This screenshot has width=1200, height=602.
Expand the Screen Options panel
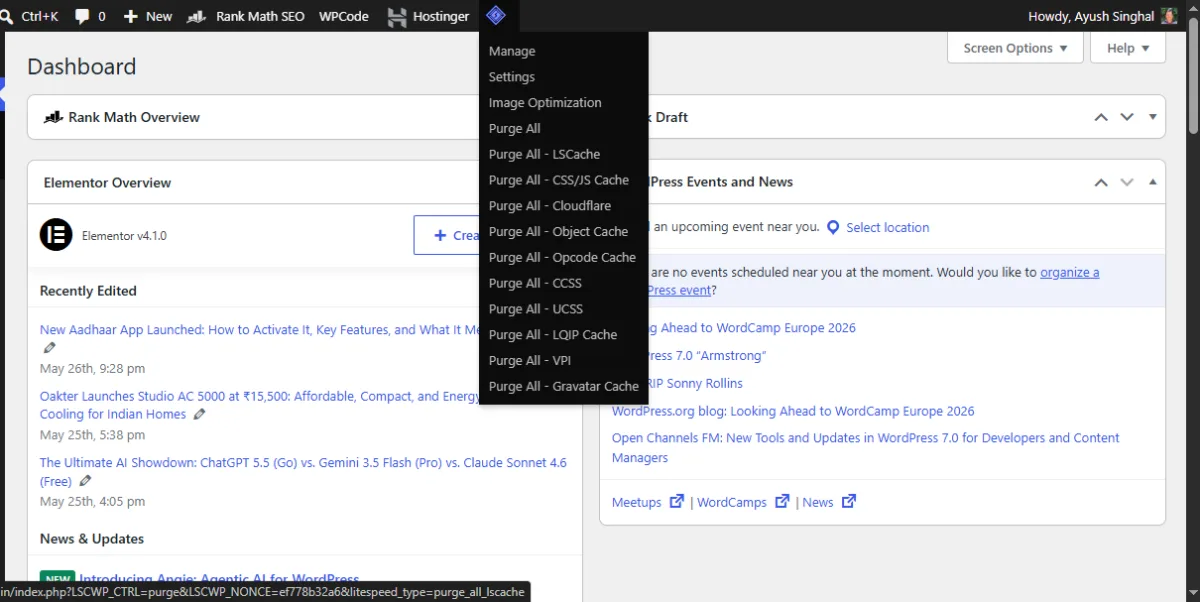(1015, 48)
